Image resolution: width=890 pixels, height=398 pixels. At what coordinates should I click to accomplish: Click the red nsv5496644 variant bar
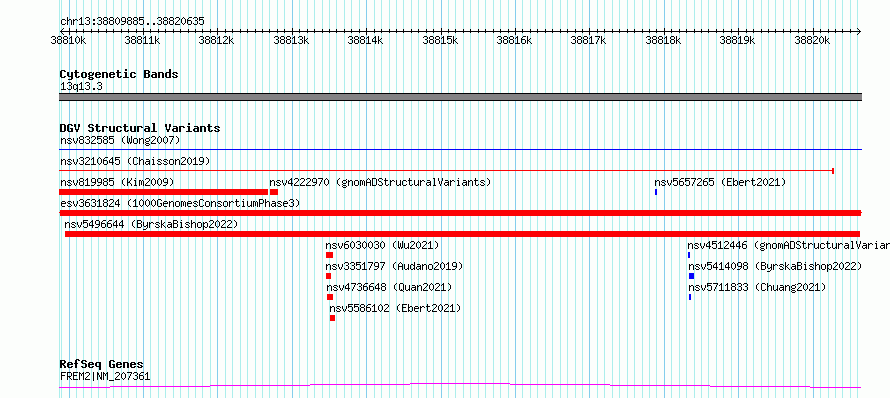coord(463,234)
